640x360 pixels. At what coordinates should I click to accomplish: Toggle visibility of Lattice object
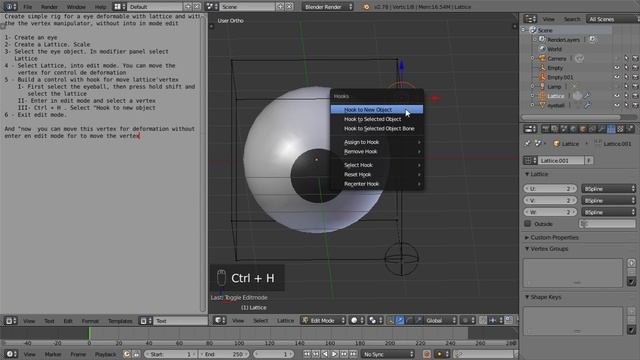[617, 96]
